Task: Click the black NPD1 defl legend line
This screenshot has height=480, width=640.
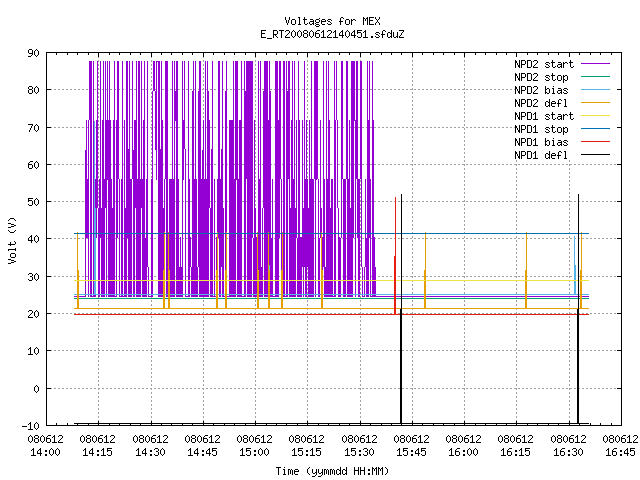Action: tap(595, 155)
